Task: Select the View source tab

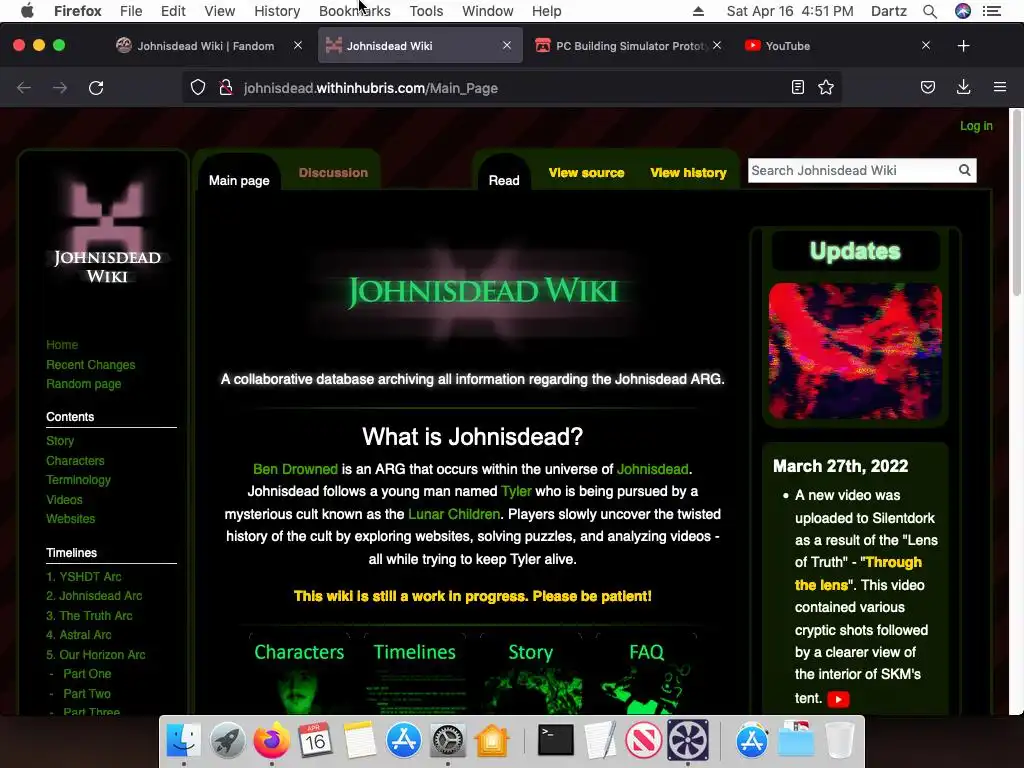Action: (586, 172)
